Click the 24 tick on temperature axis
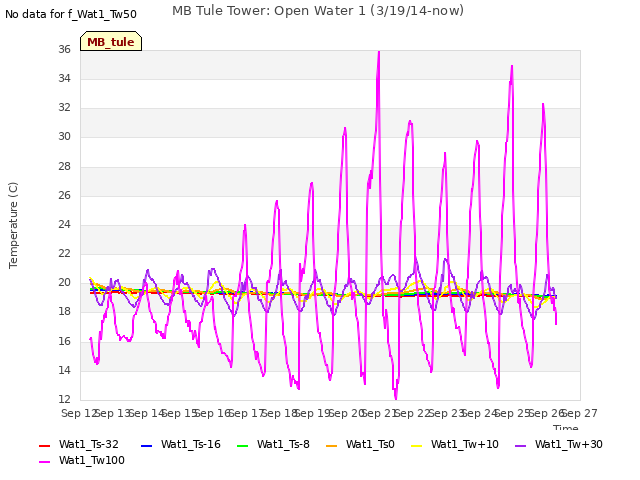 pyautogui.click(x=64, y=224)
